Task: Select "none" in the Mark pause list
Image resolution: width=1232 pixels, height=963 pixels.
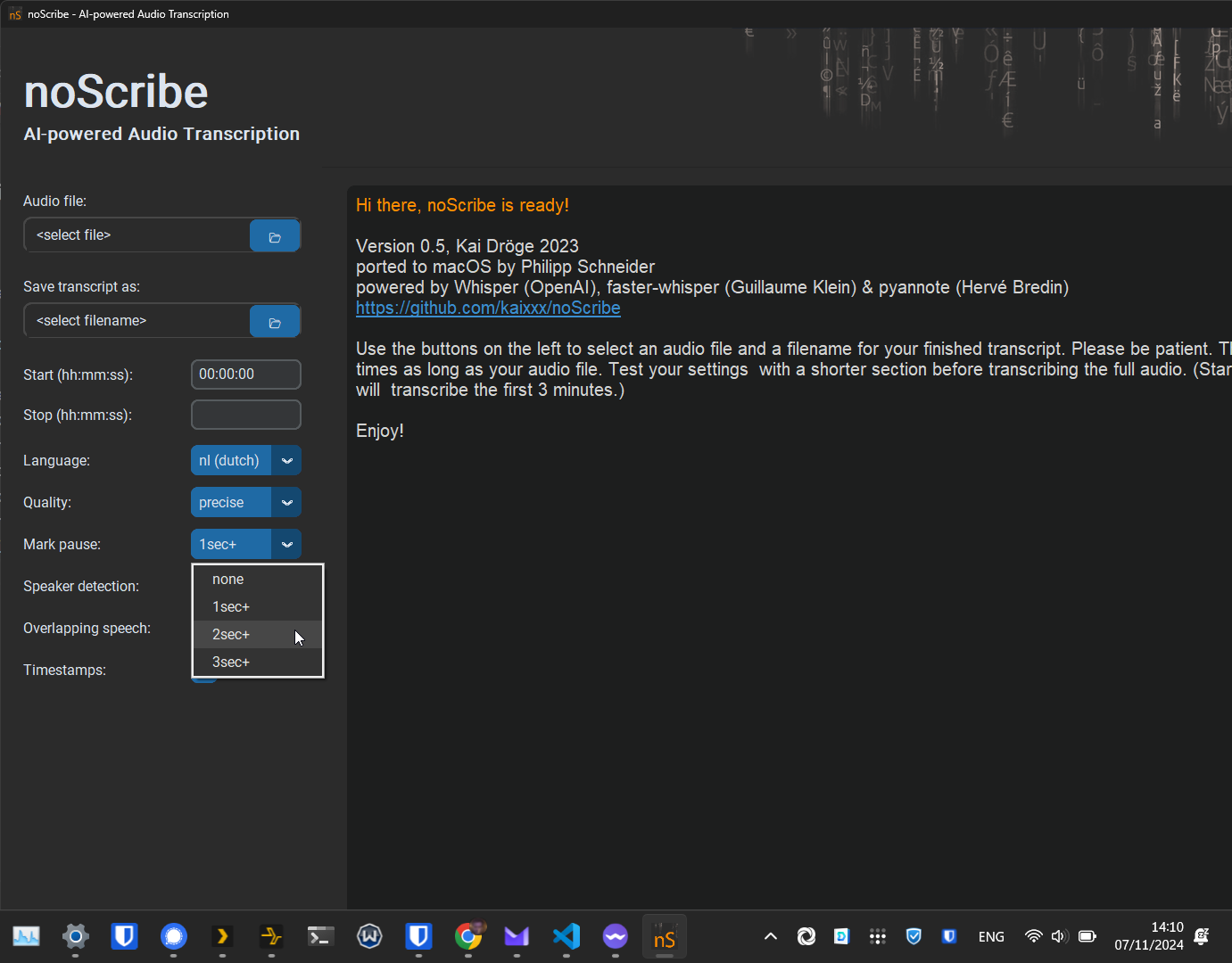Action: 228,580
